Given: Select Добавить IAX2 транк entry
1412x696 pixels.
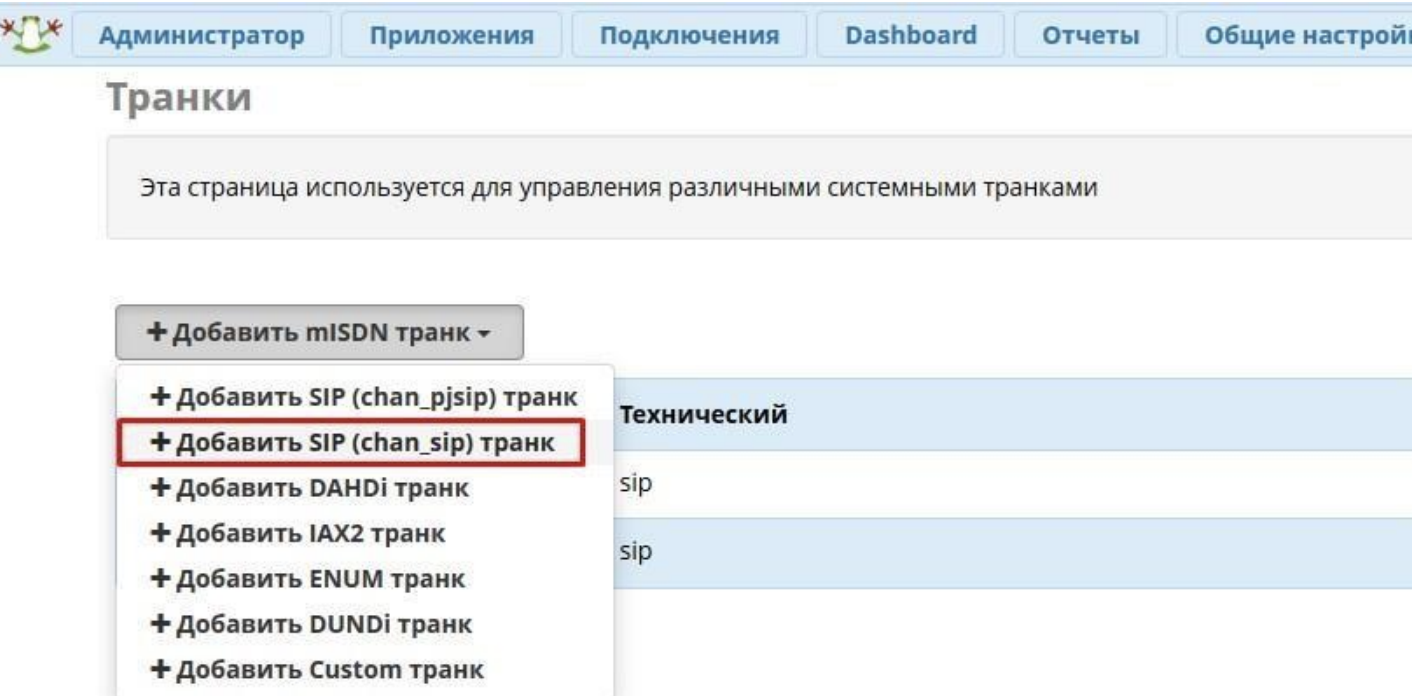Looking at the screenshot, I should tap(297, 533).
